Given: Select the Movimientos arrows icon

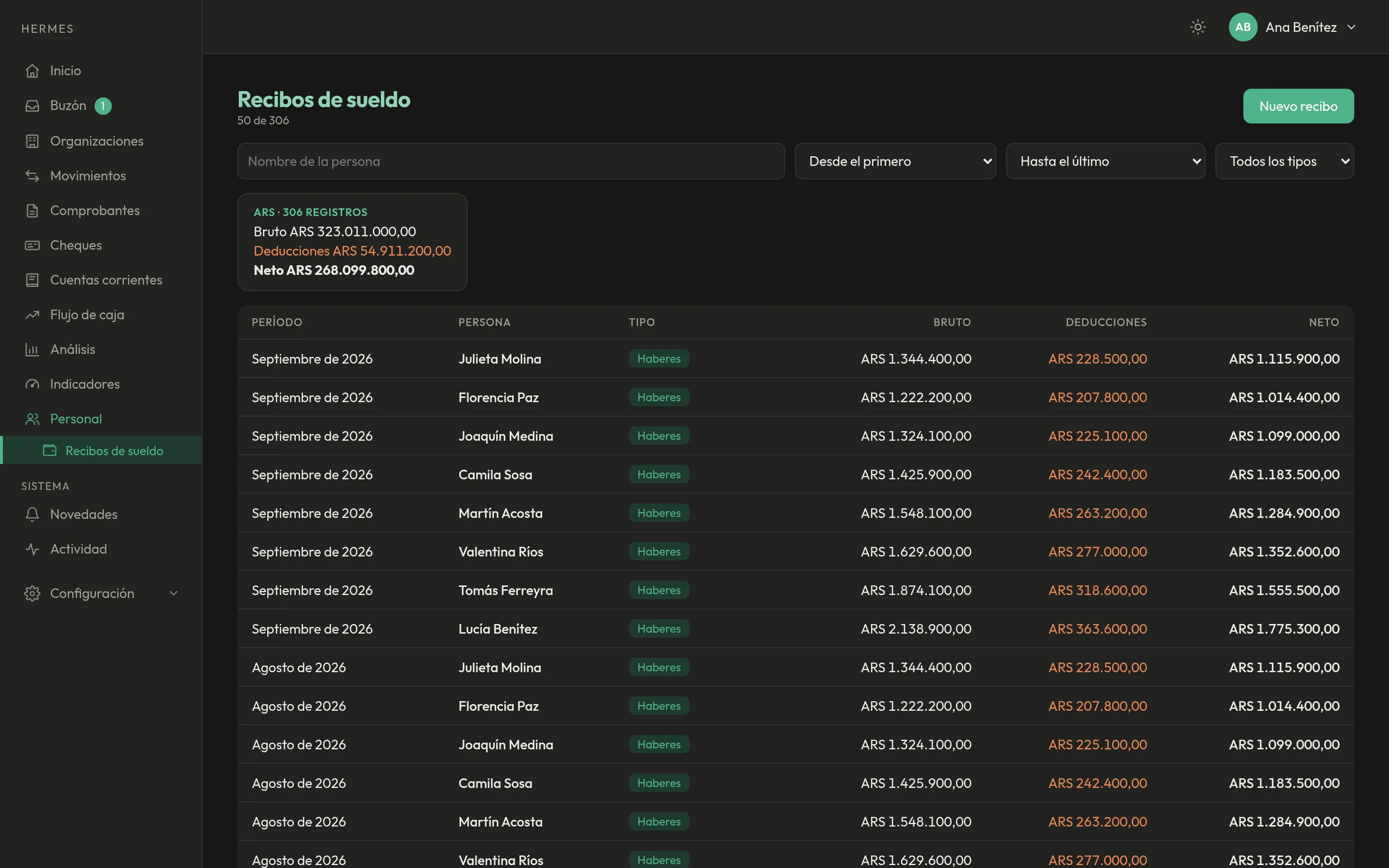Looking at the screenshot, I should point(32,176).
